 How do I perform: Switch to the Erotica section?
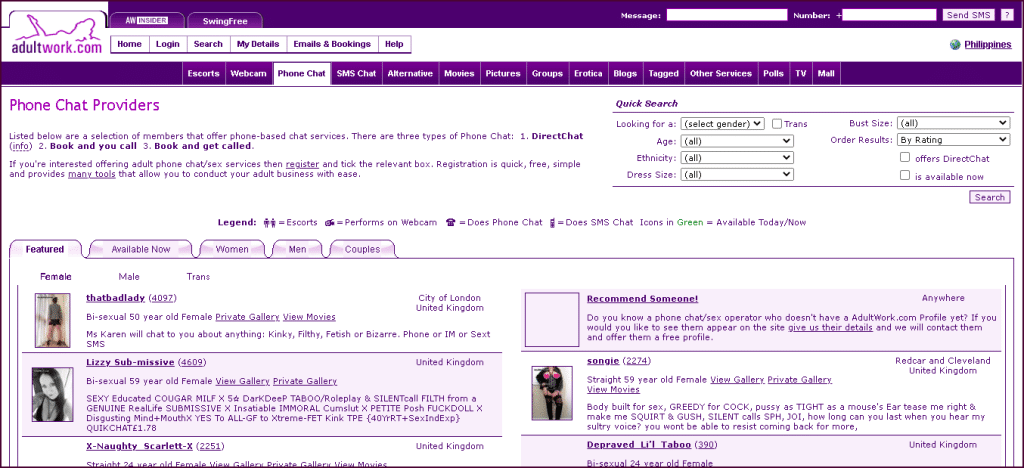click(588, 74)
